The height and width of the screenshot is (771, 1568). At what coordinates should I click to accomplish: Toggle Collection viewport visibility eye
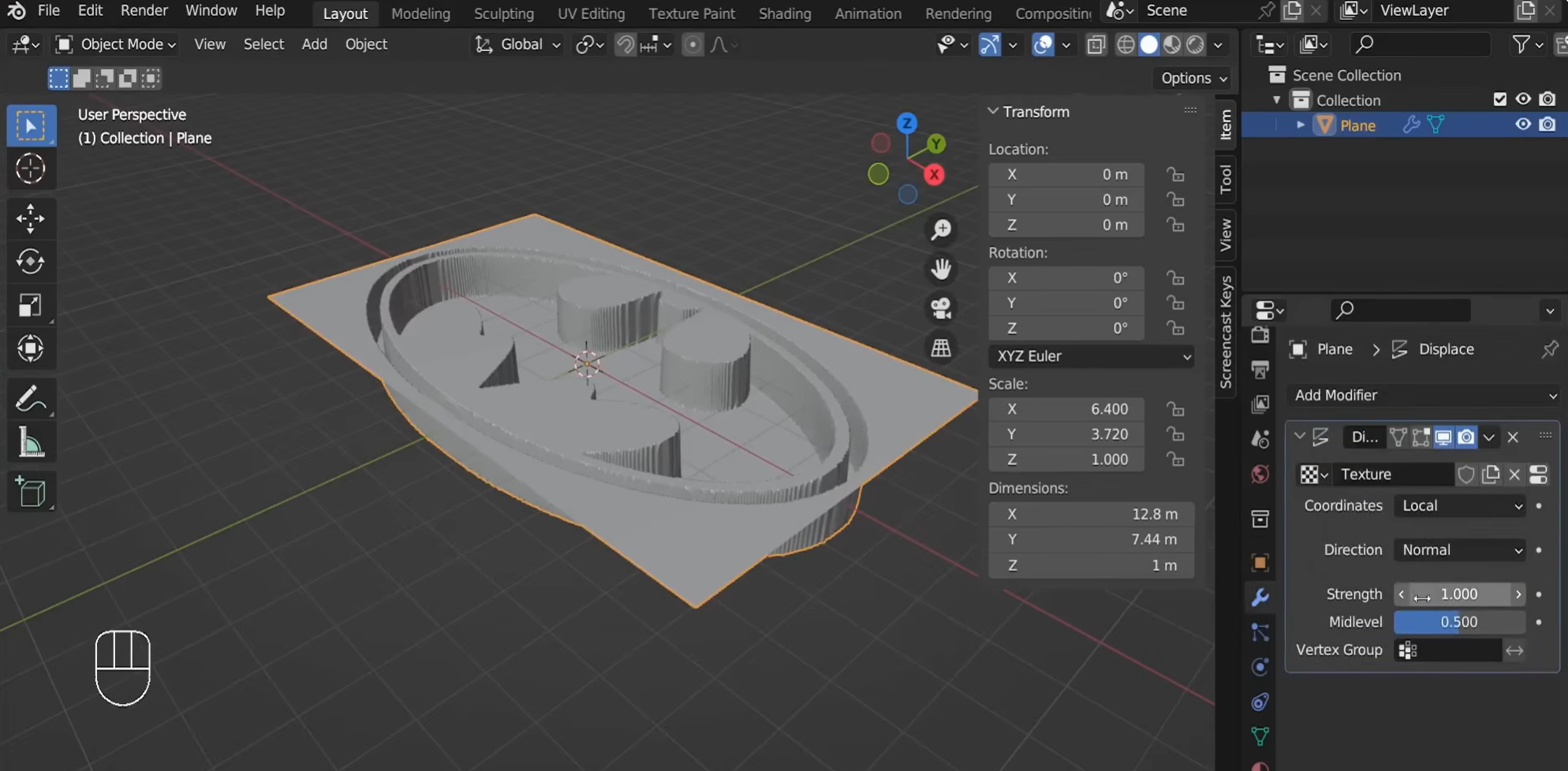tap(1523, 99)
